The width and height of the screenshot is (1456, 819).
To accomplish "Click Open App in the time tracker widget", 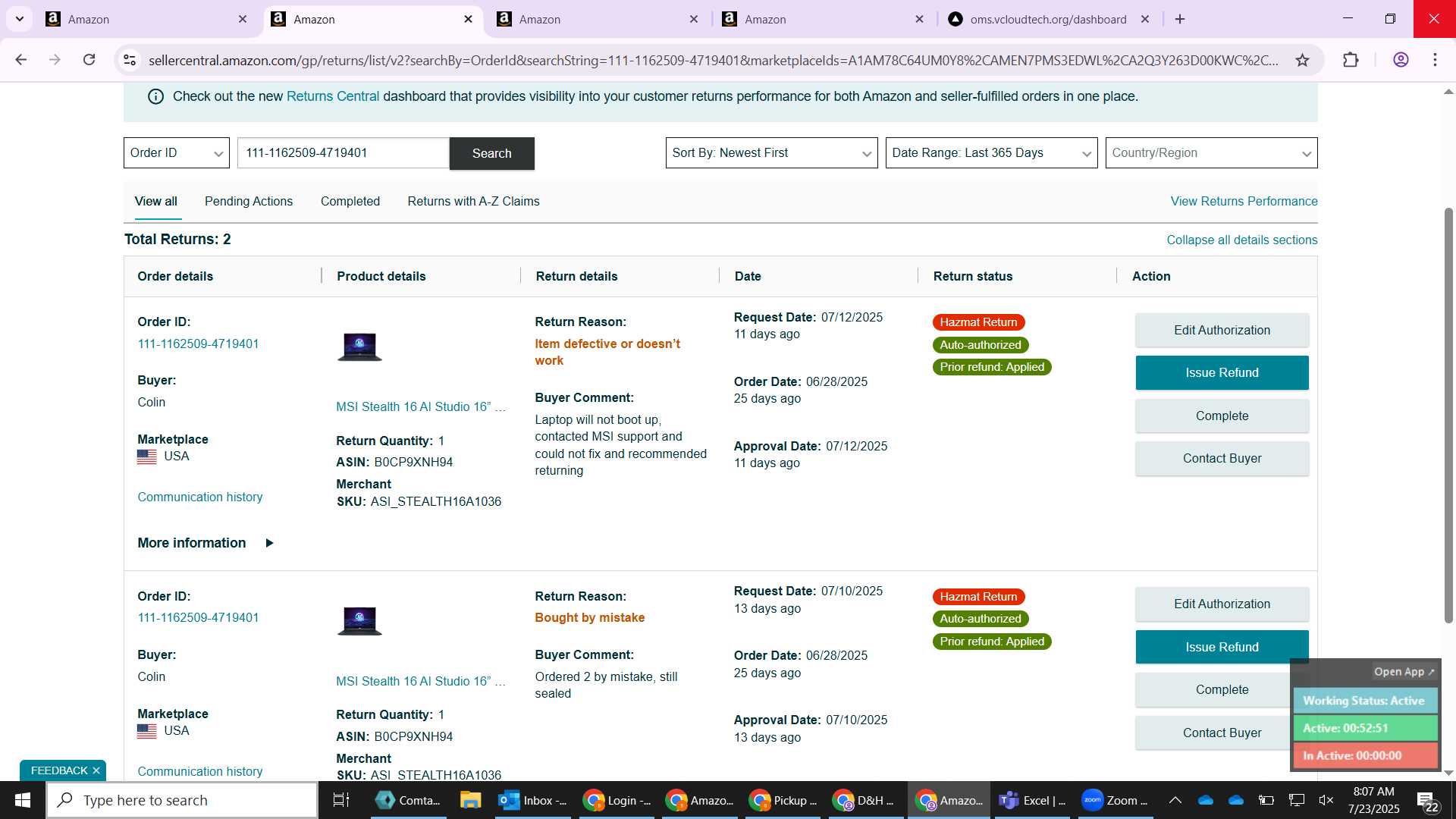I will tap(1404, 672).
